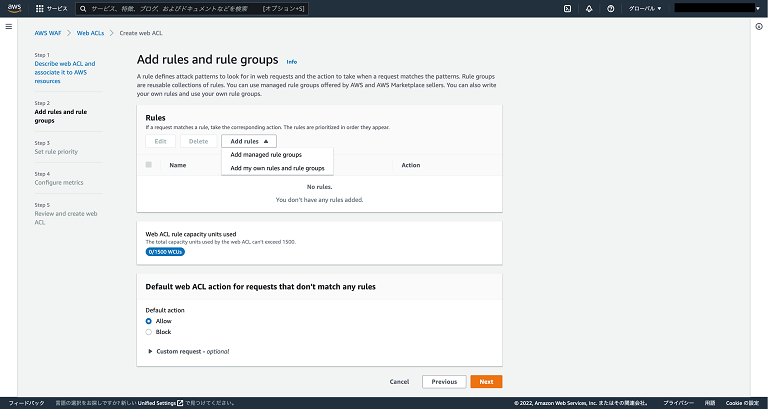The width and height of the screenshot is (768, 409).
Task: Click the 0/1500 WCUs capacity indicator
Action: point(165,251)
